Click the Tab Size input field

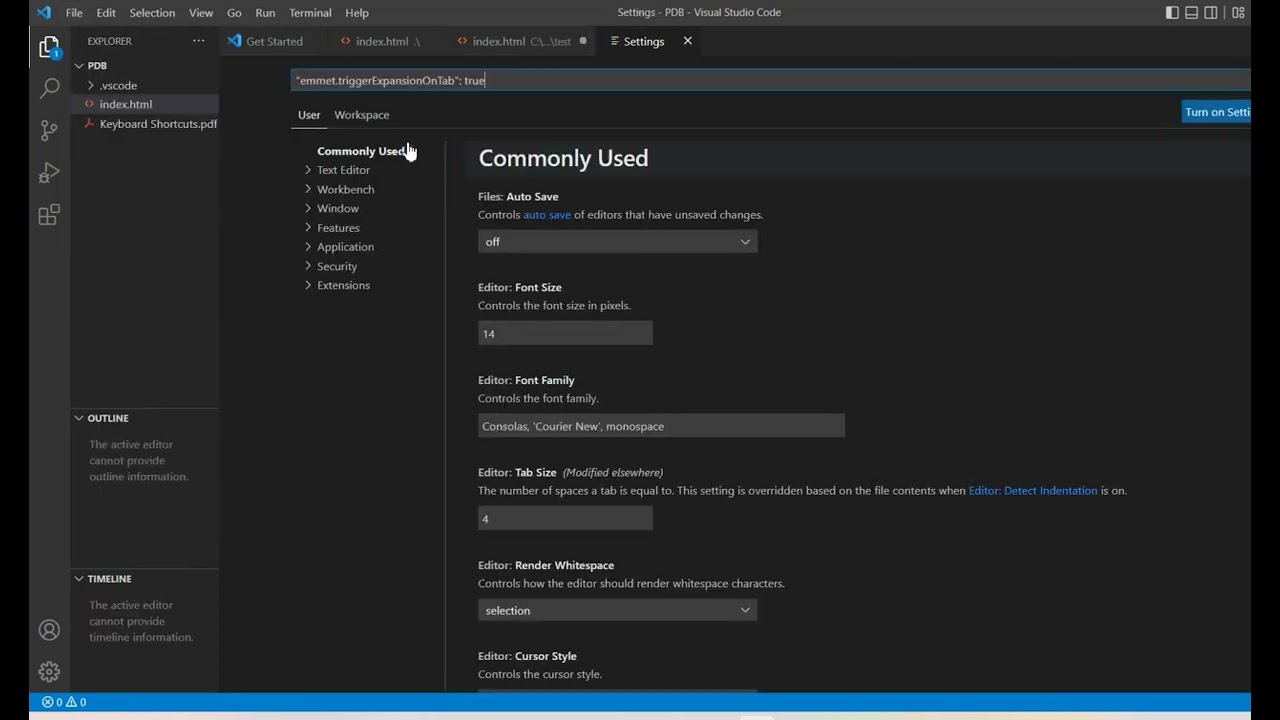[565, 518]
